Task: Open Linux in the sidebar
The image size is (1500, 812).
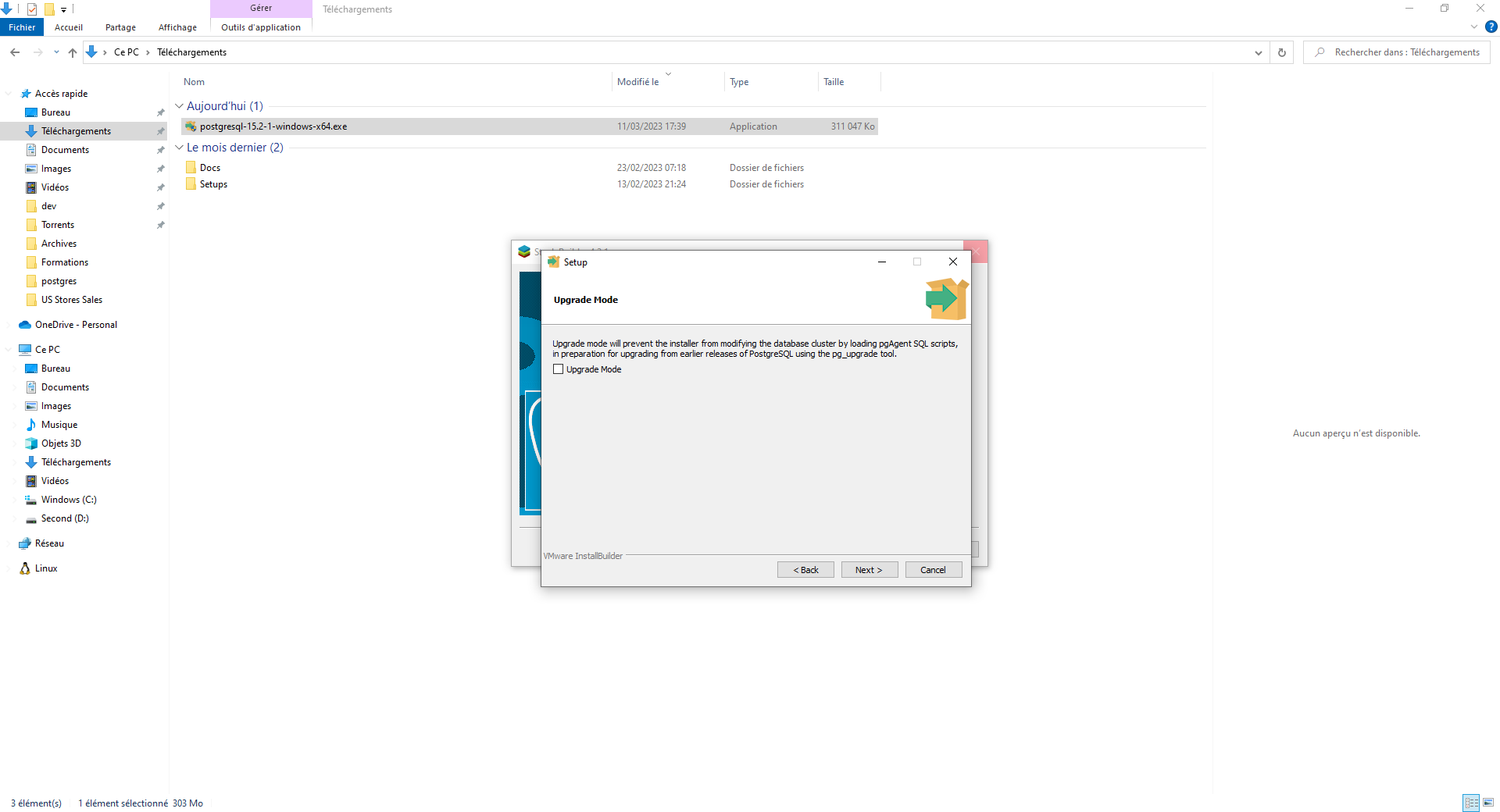Action: 46,568
